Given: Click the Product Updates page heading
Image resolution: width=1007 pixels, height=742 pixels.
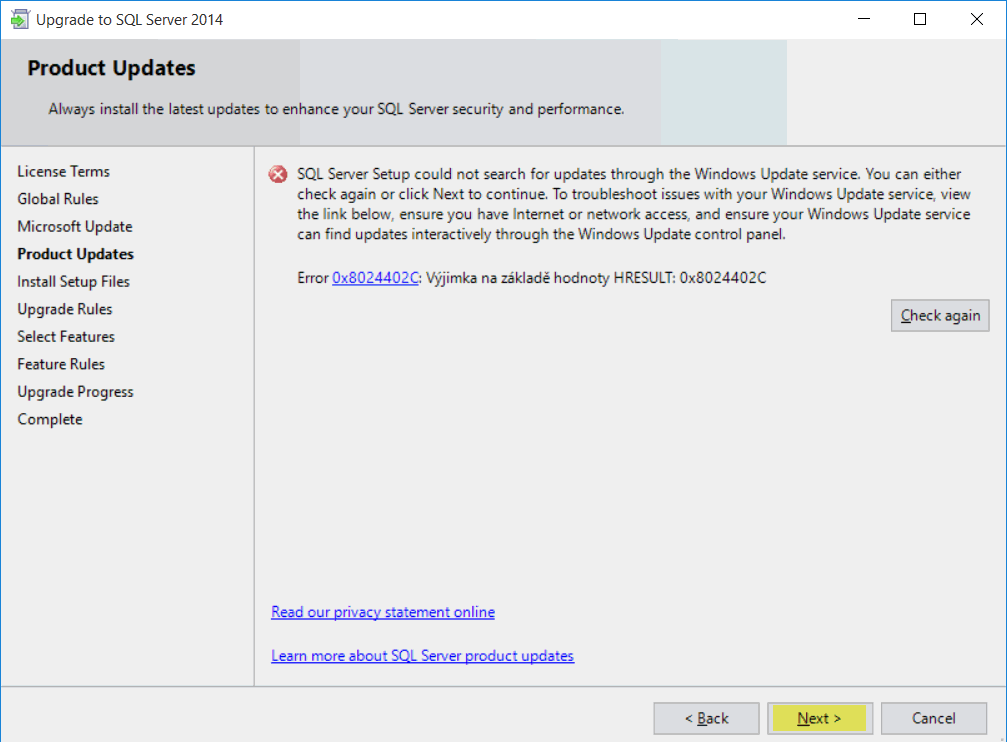Looking at the screenshot, I should (x=111, y=68).
